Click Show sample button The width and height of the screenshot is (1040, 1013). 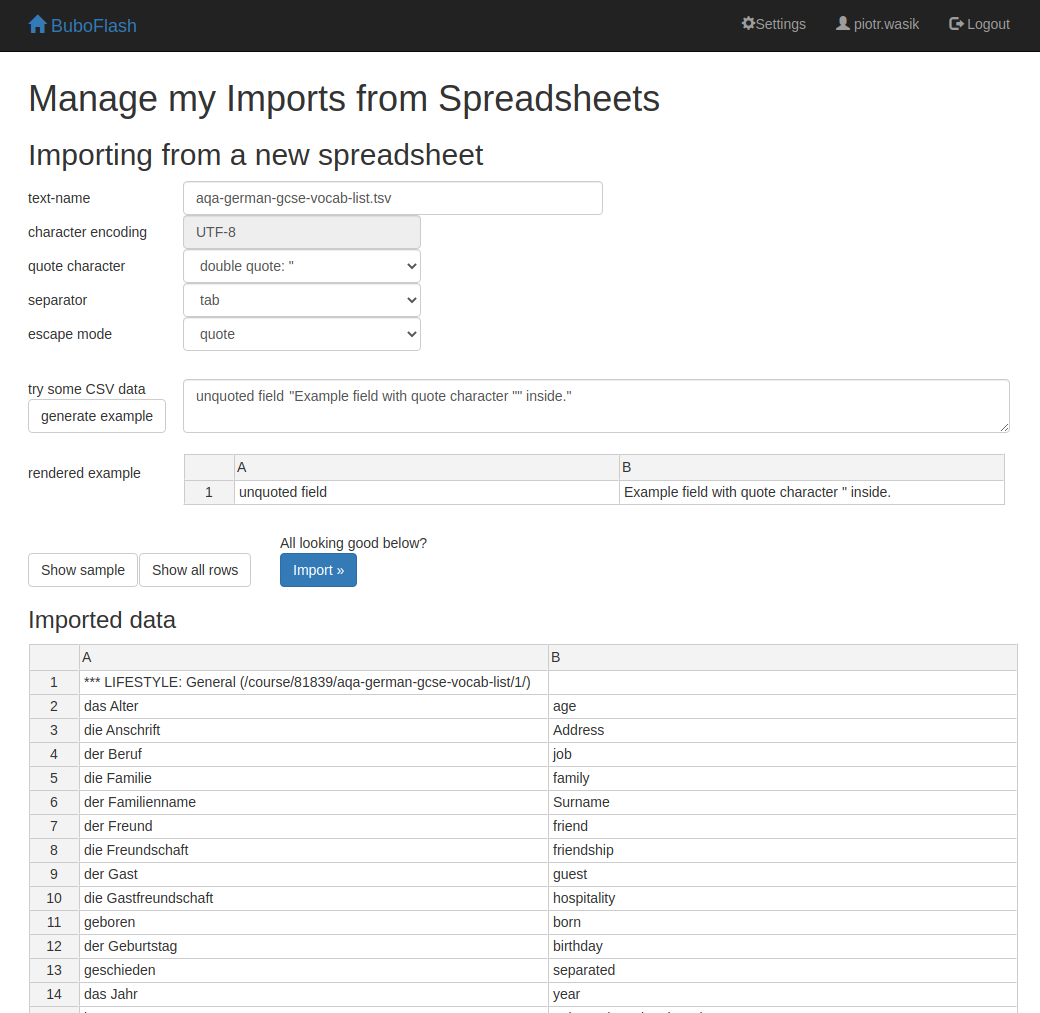pos(83,570)
